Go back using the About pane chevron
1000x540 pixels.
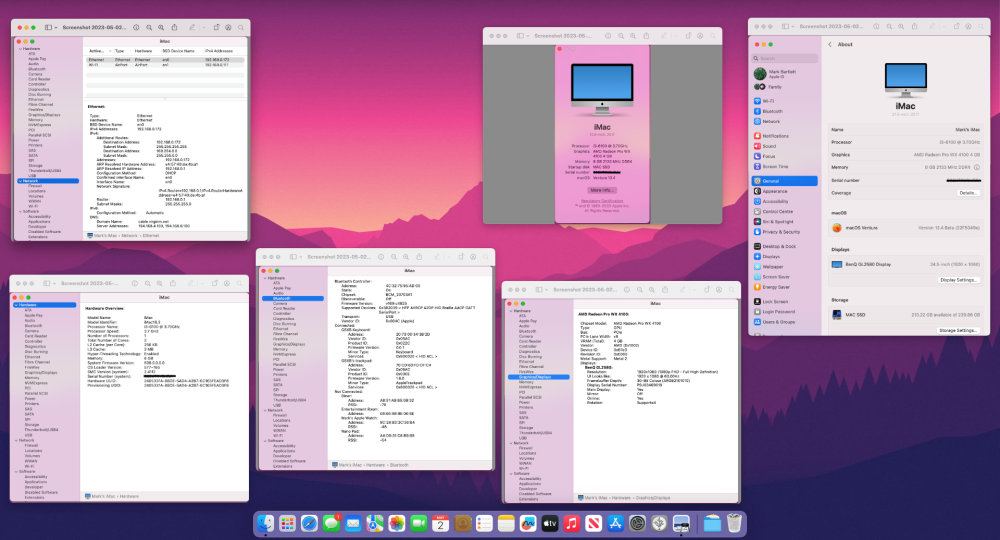[830, 45]
